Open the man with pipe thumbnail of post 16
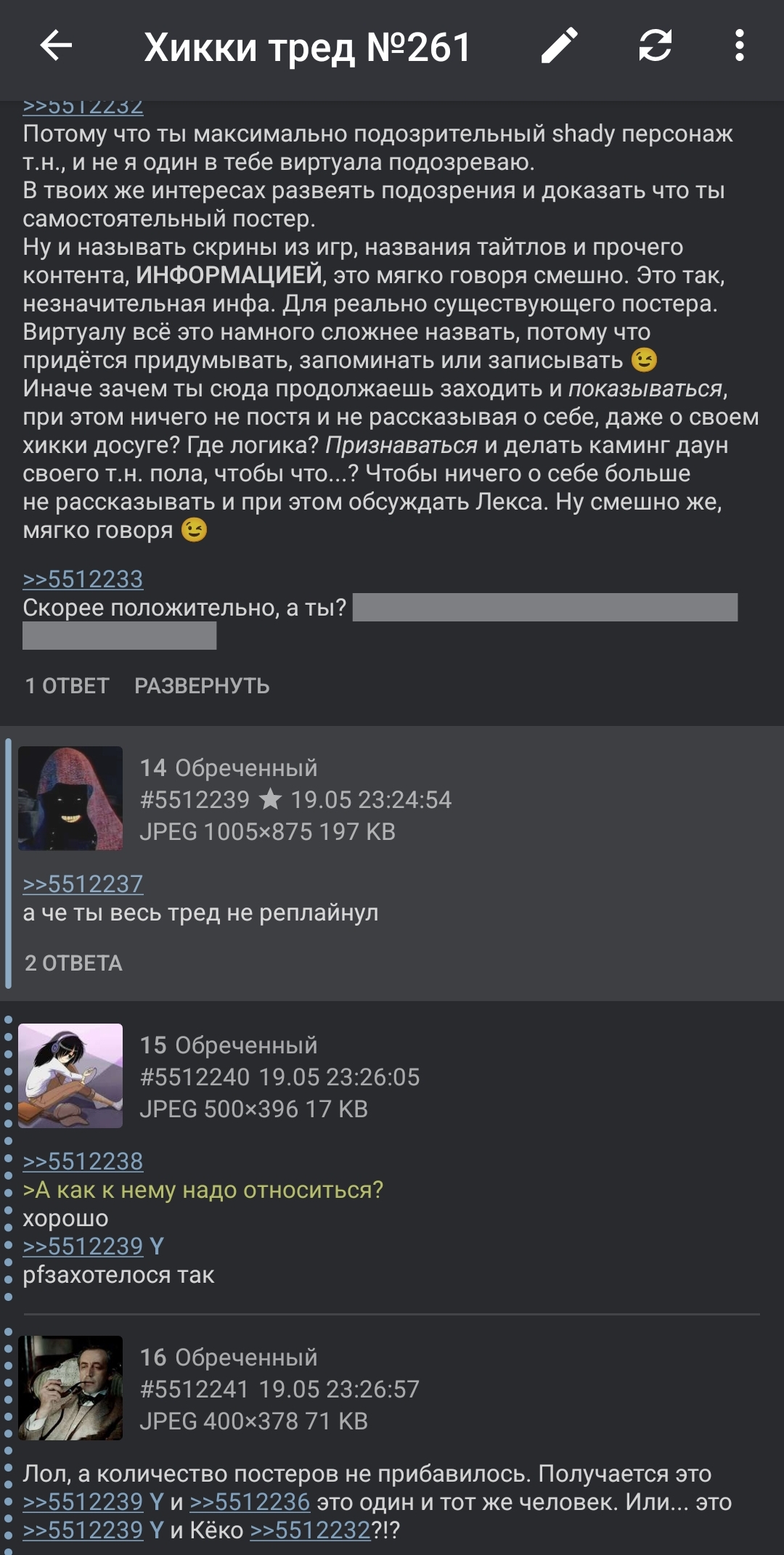Screen dimensions: 784x1555 pos(70,1387)
